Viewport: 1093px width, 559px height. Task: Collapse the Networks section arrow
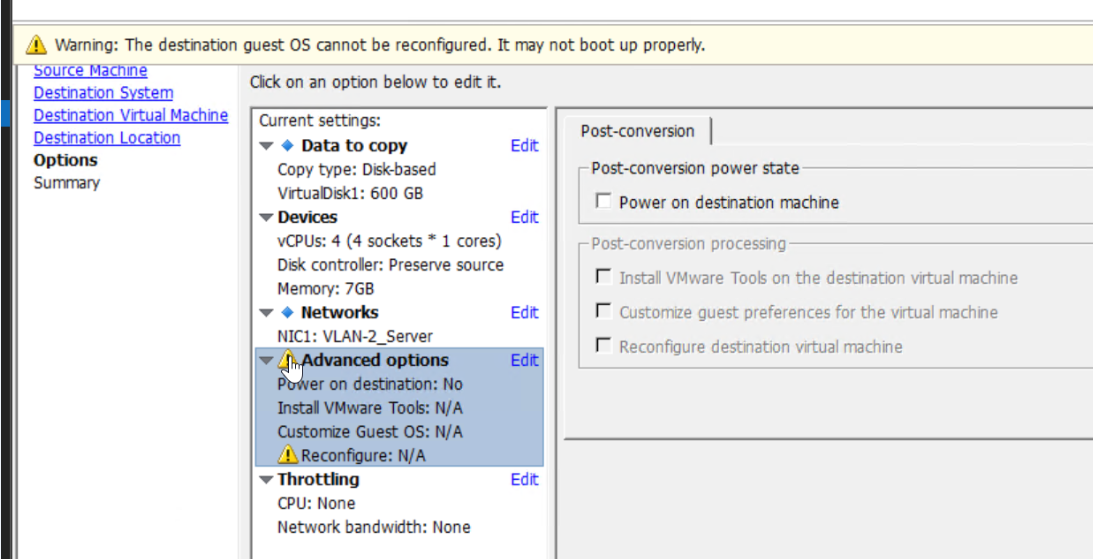[266, 313]
